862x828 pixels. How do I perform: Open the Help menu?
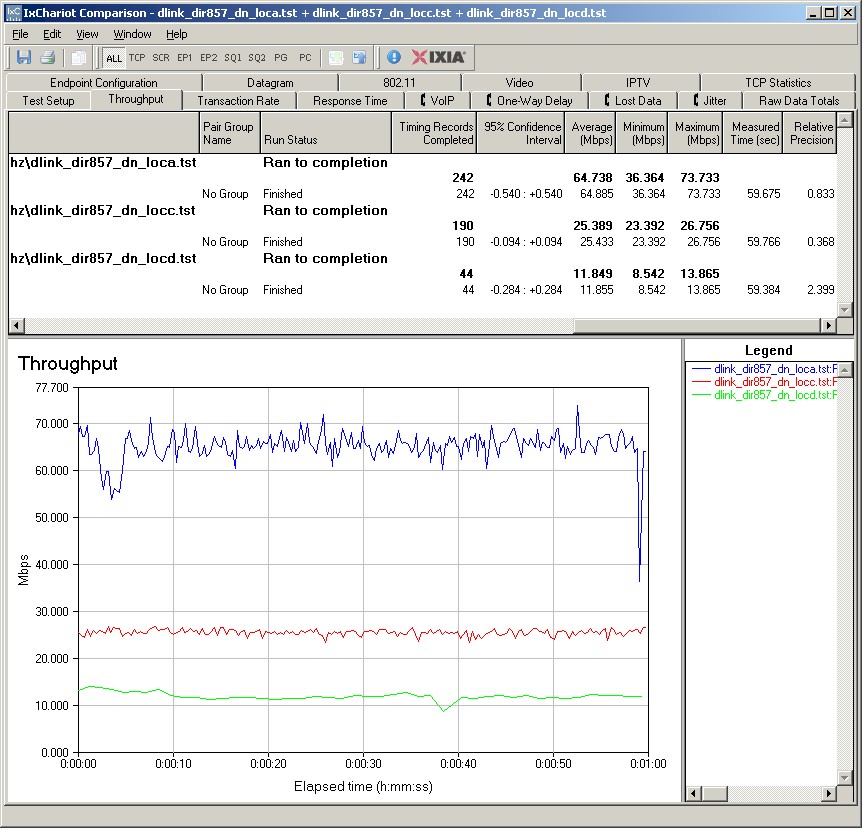click(177, 34)
